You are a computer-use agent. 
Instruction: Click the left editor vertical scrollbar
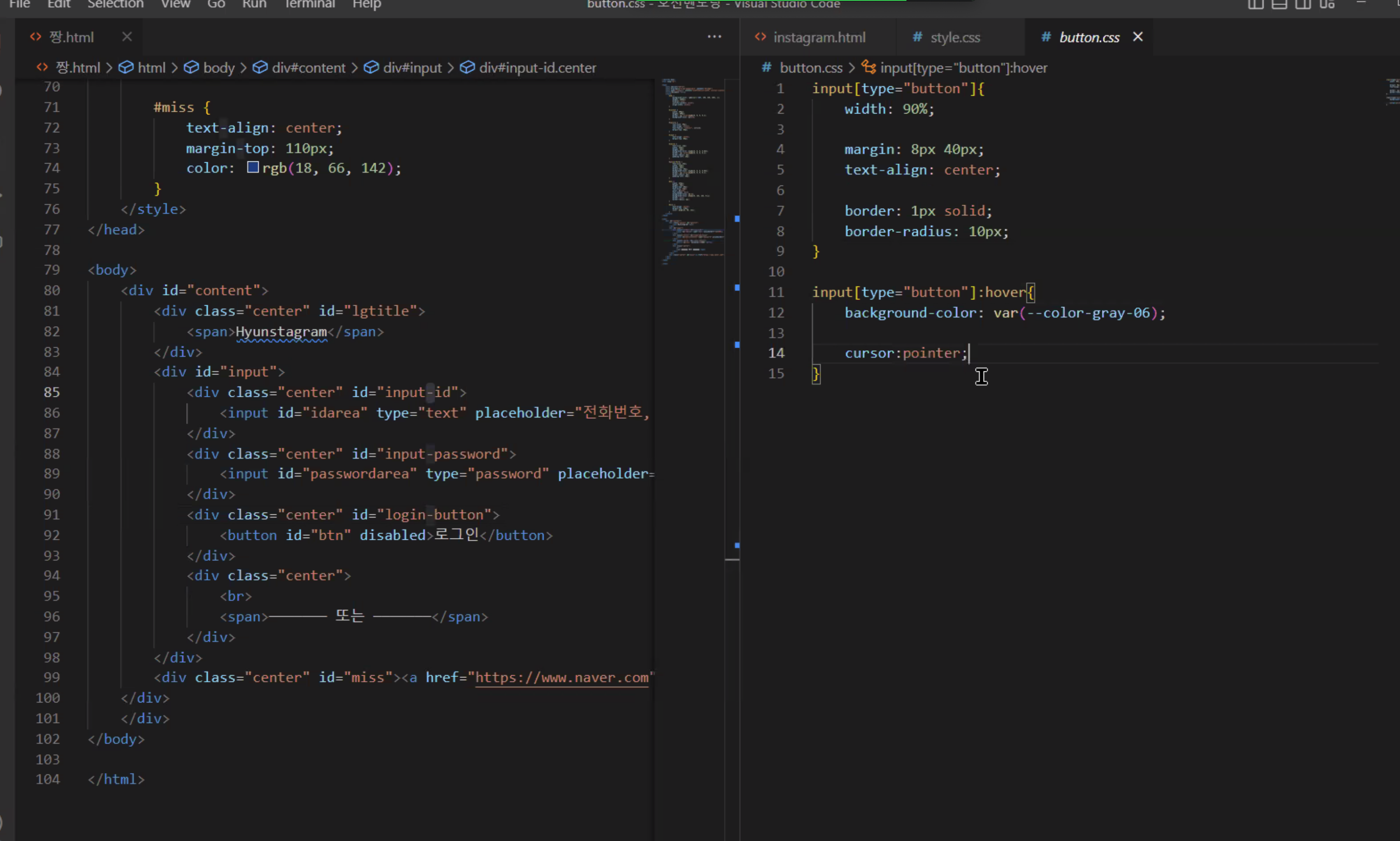click(x=732, y=460)
